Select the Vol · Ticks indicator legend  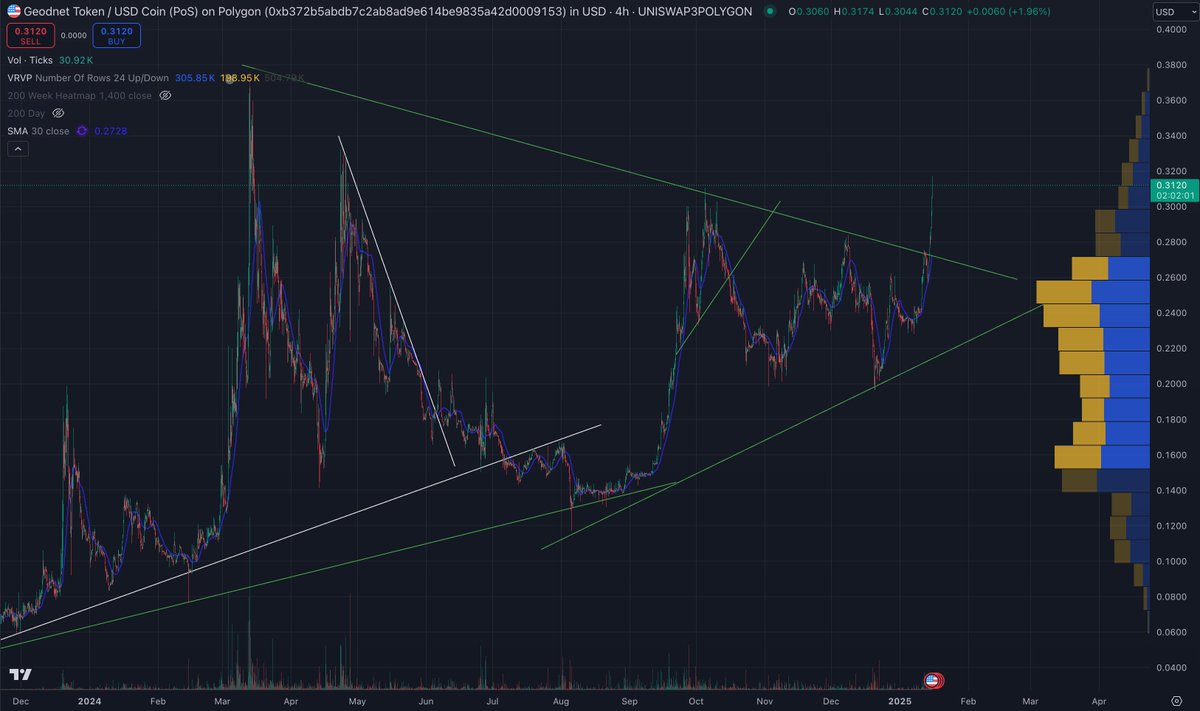point(30,60)
